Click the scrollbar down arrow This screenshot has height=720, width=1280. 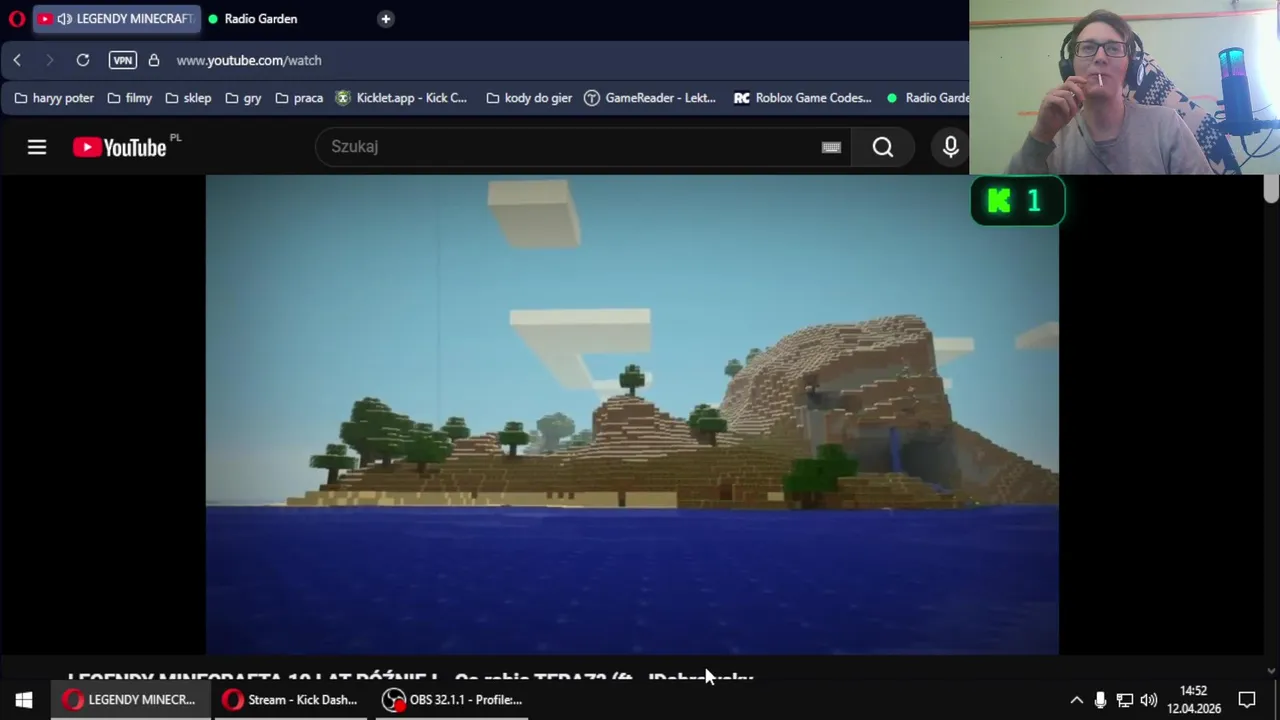click(x=1271, y=671)
